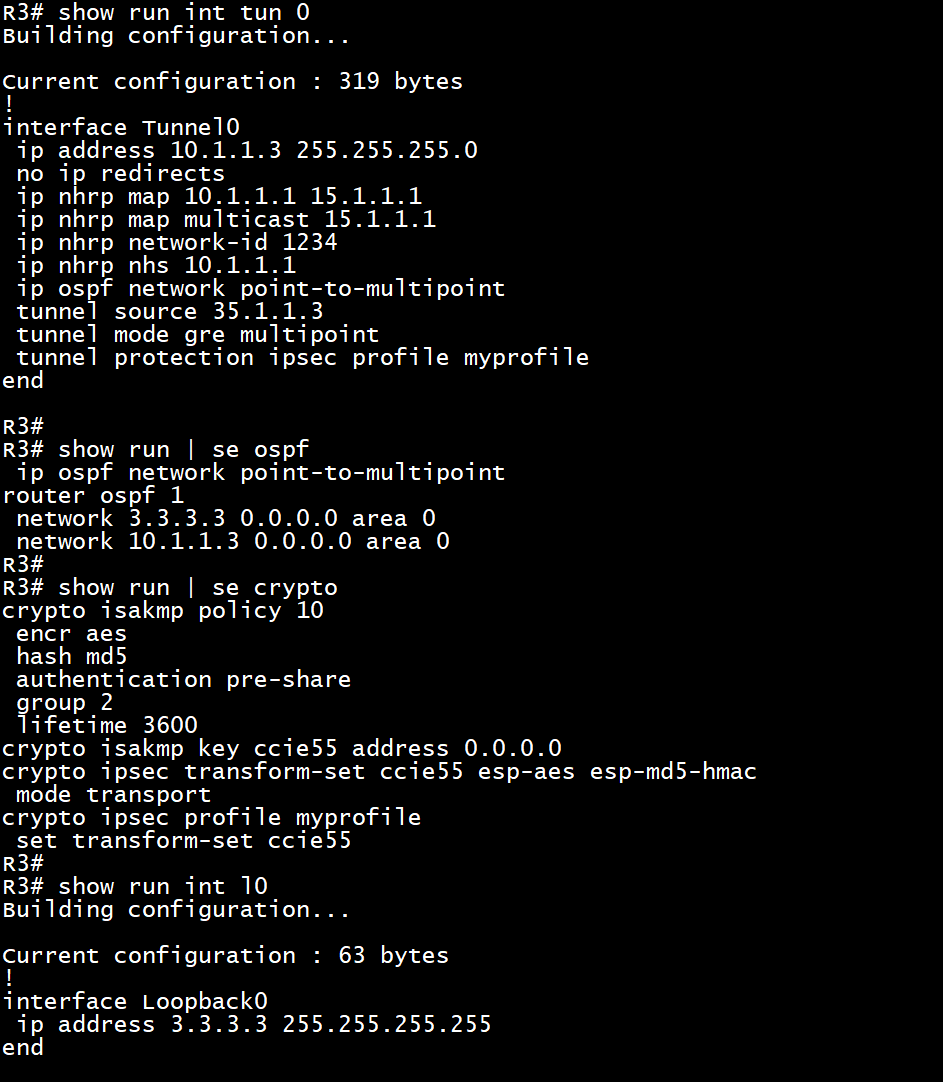Image resolution: width=943 pixels, height=1082 pixels.
Task: Click 'crypto isakmp policy 10' line
Action: point(163,610)
